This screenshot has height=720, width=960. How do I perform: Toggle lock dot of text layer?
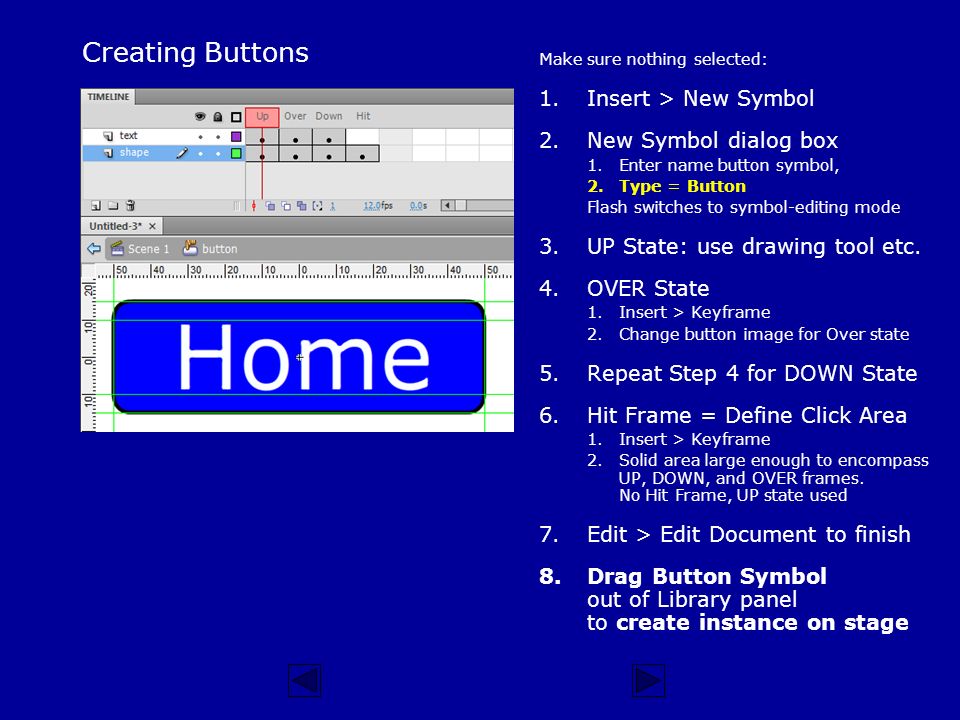pyautogui.click(x=218, y=137)
